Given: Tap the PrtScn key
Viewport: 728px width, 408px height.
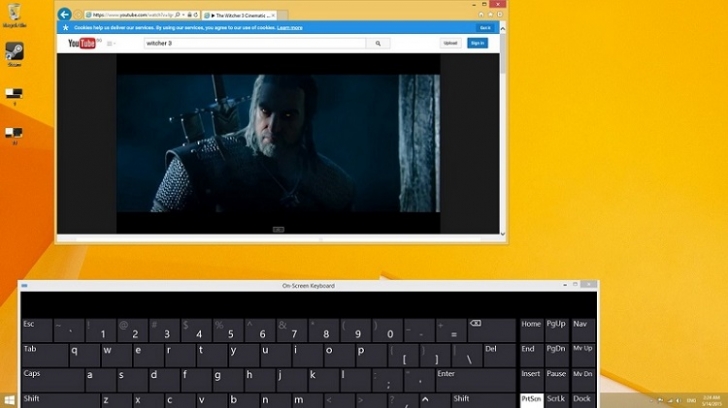Looking at the screenshot, I should (x=531, y=401).
